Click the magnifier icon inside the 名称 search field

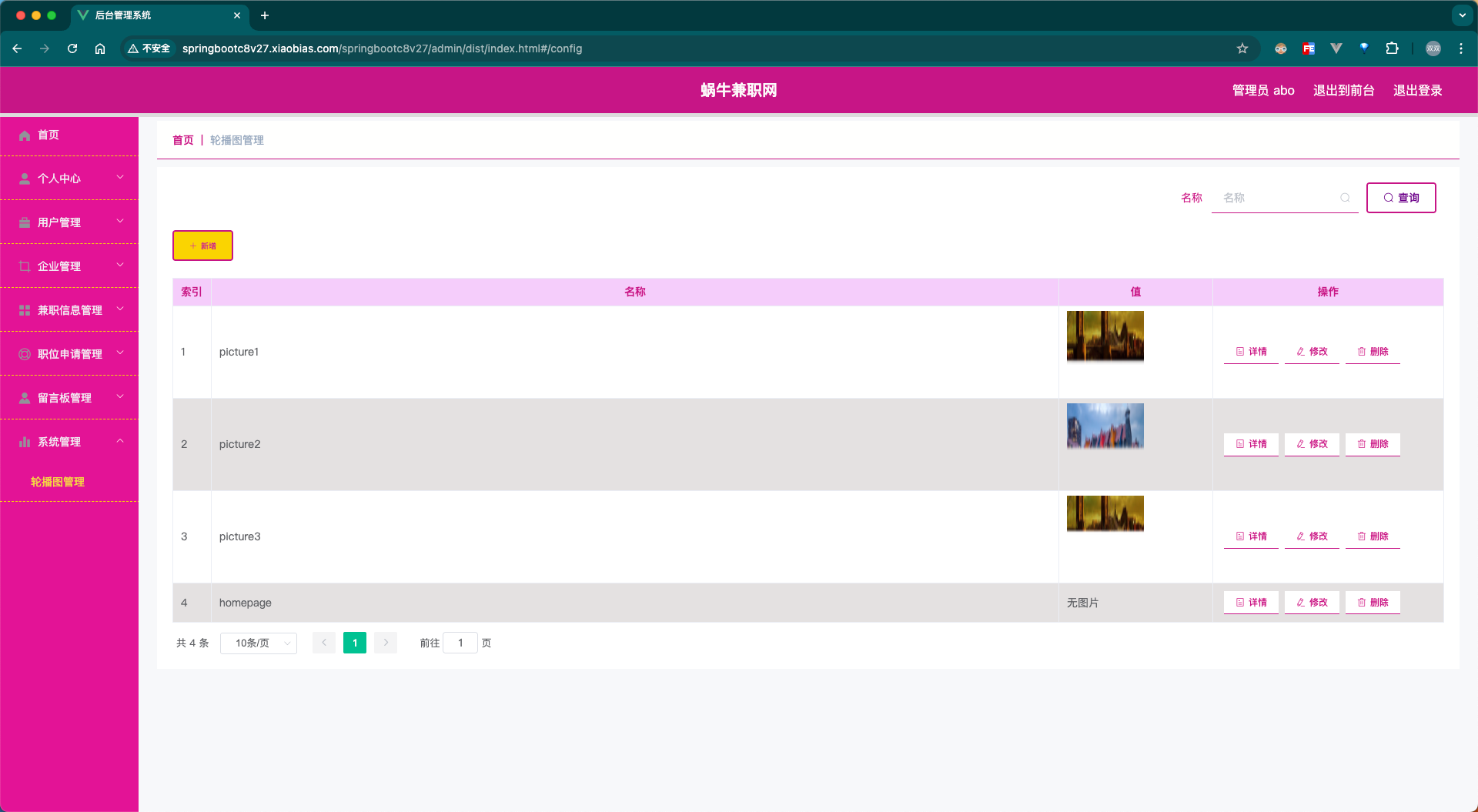pyautogui.click(x=1345, y=198)
